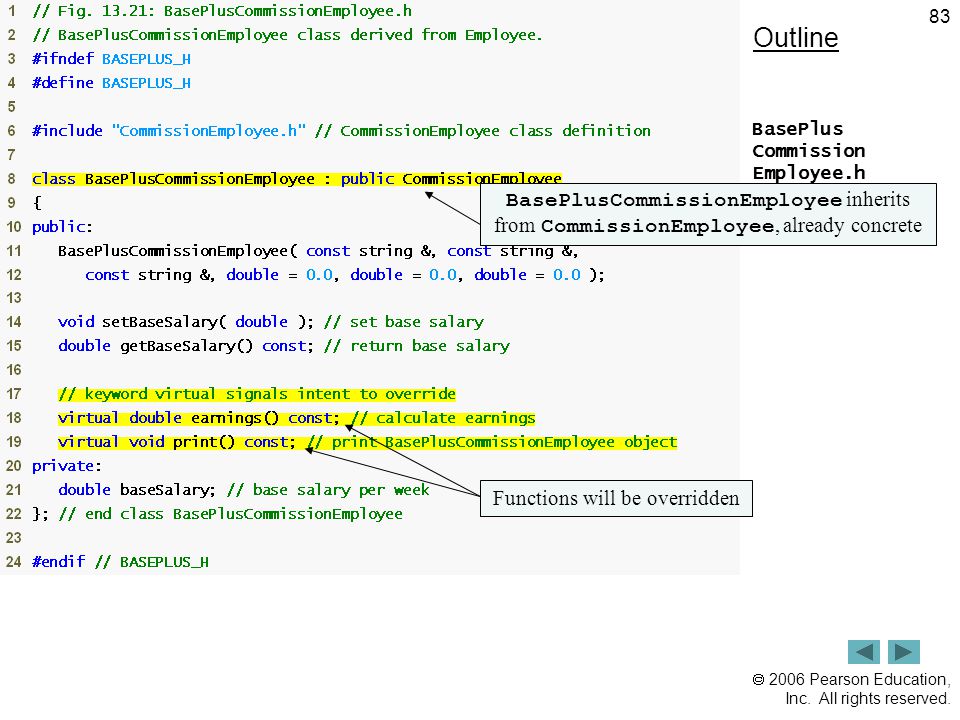Click 'public:' on line 10
960x720 pixels.
(62, 227)
